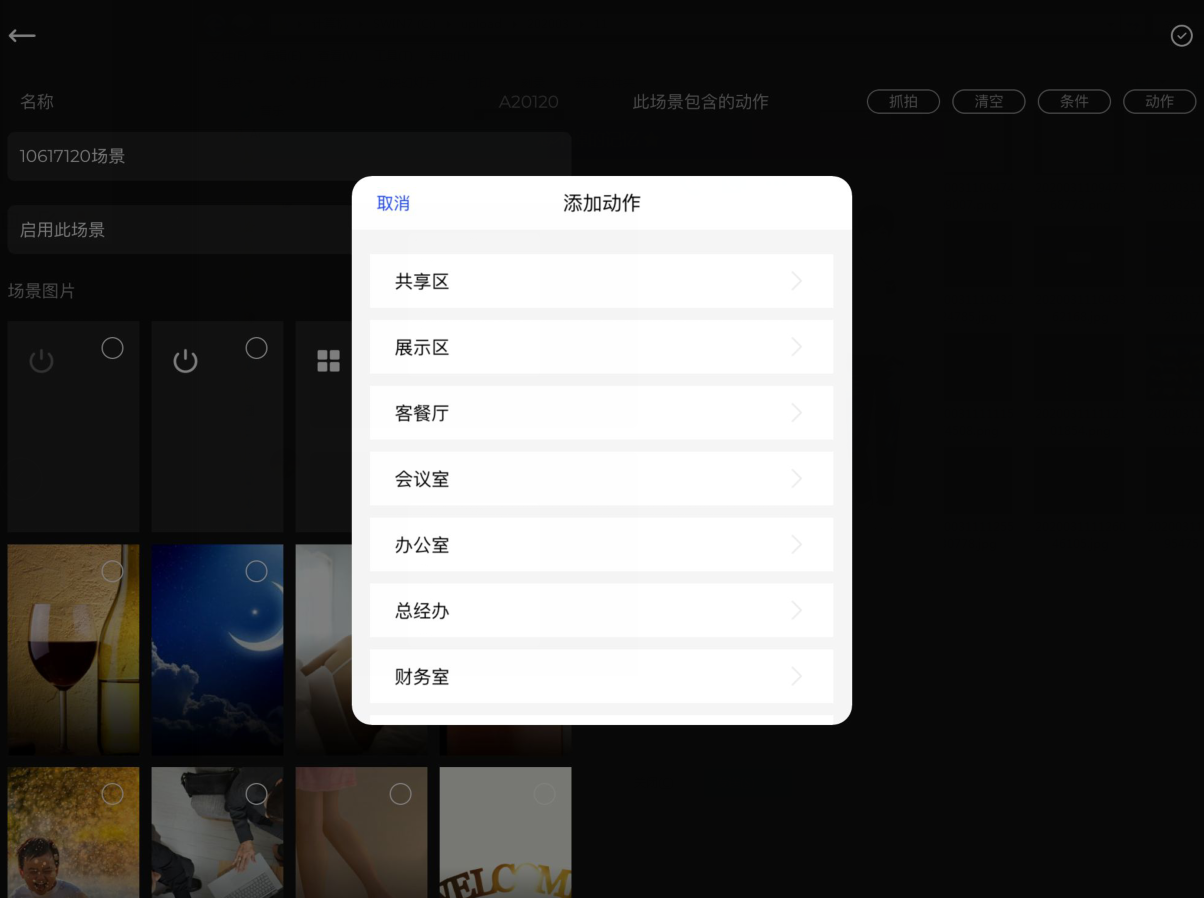Image resolution: width=1204 pixels, height=898 pixels.
Task: Select the wine glass scene image
Action: [113, 571]
